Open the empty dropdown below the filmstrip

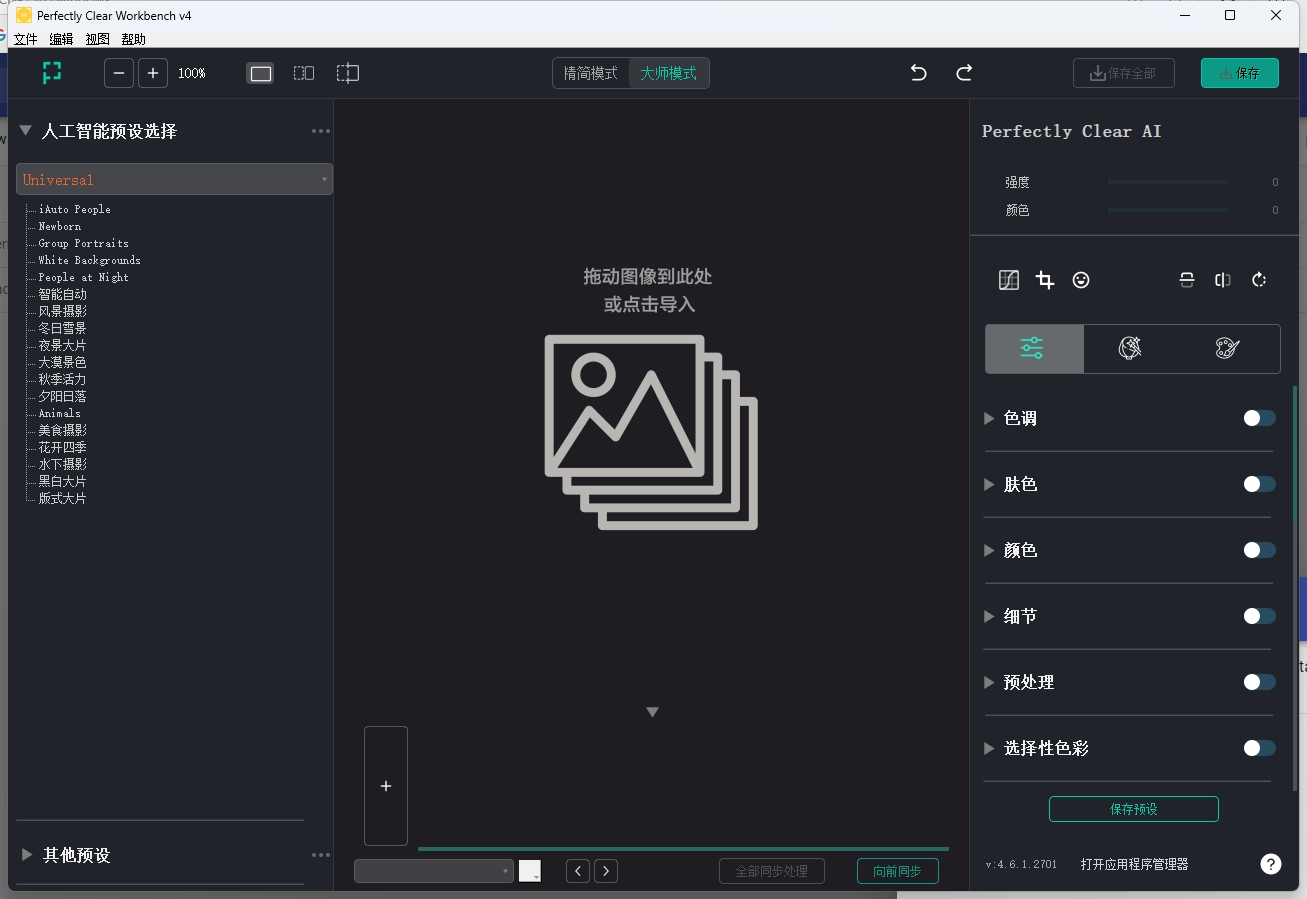[434, 871]
